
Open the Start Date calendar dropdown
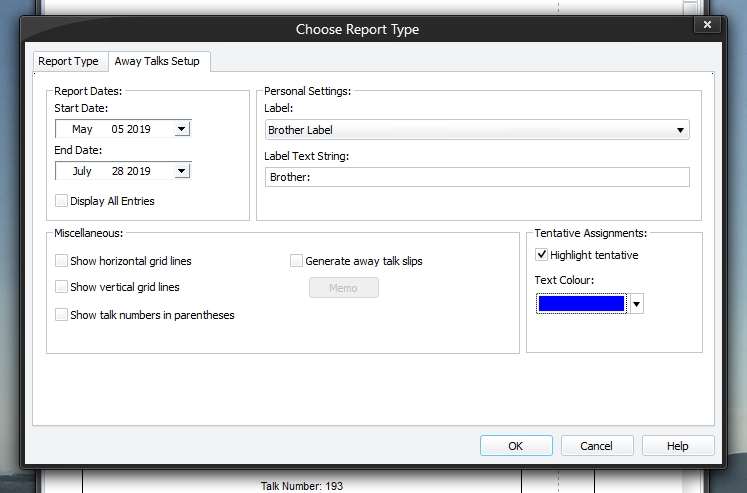[181, 129]
